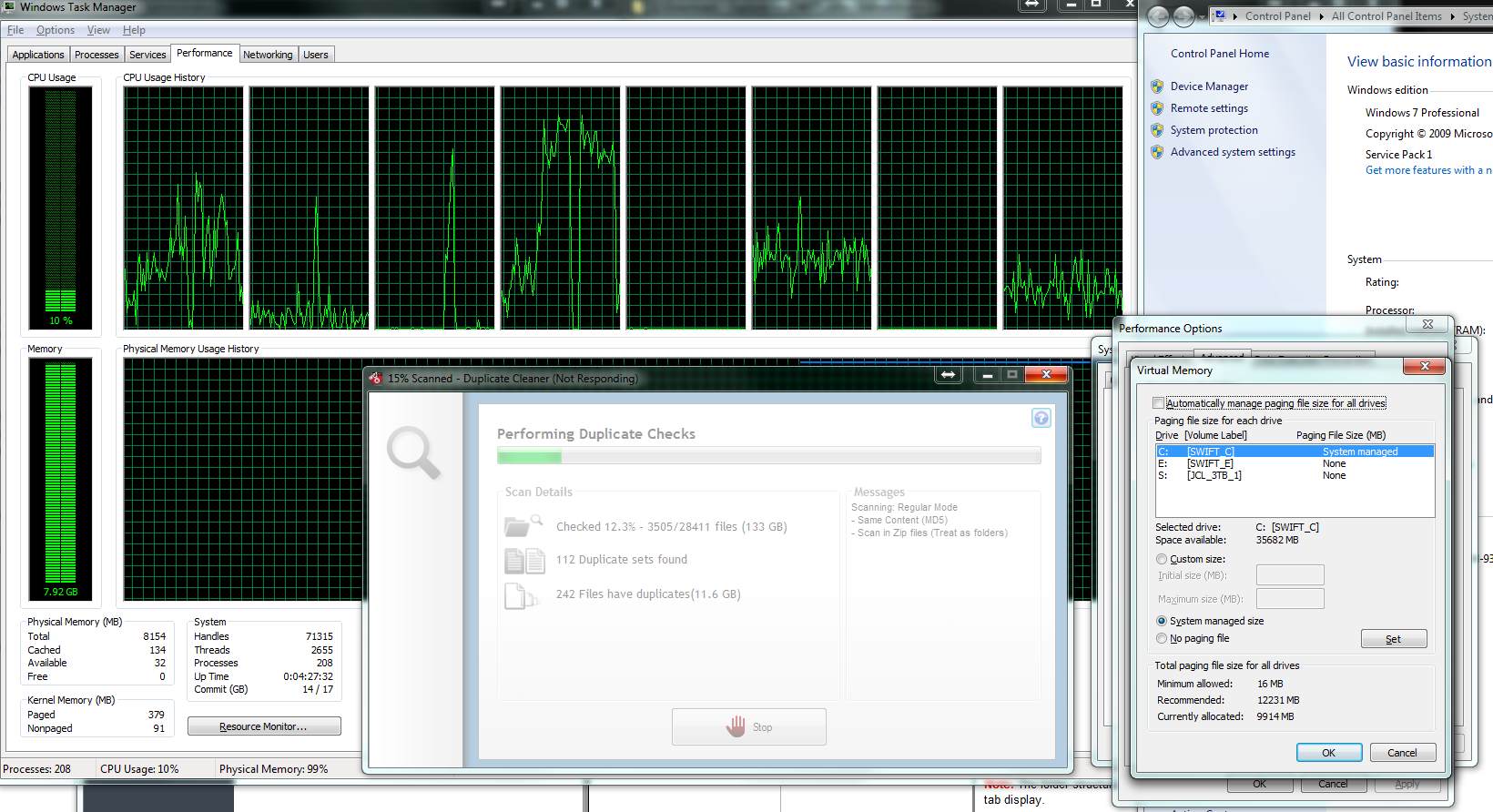The height and width of the screenshot is (812, 1493).
Task: Switch to the Processes tab
Action: point(96,55)
